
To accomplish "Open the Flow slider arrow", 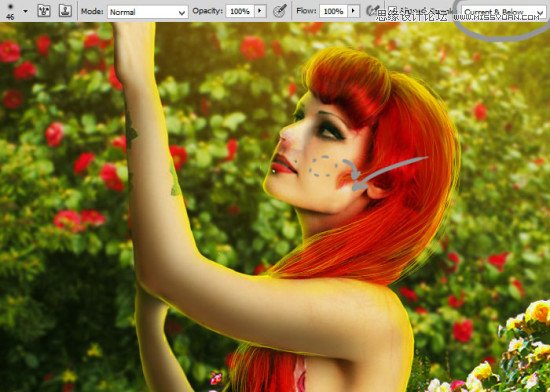I will 354,11.
